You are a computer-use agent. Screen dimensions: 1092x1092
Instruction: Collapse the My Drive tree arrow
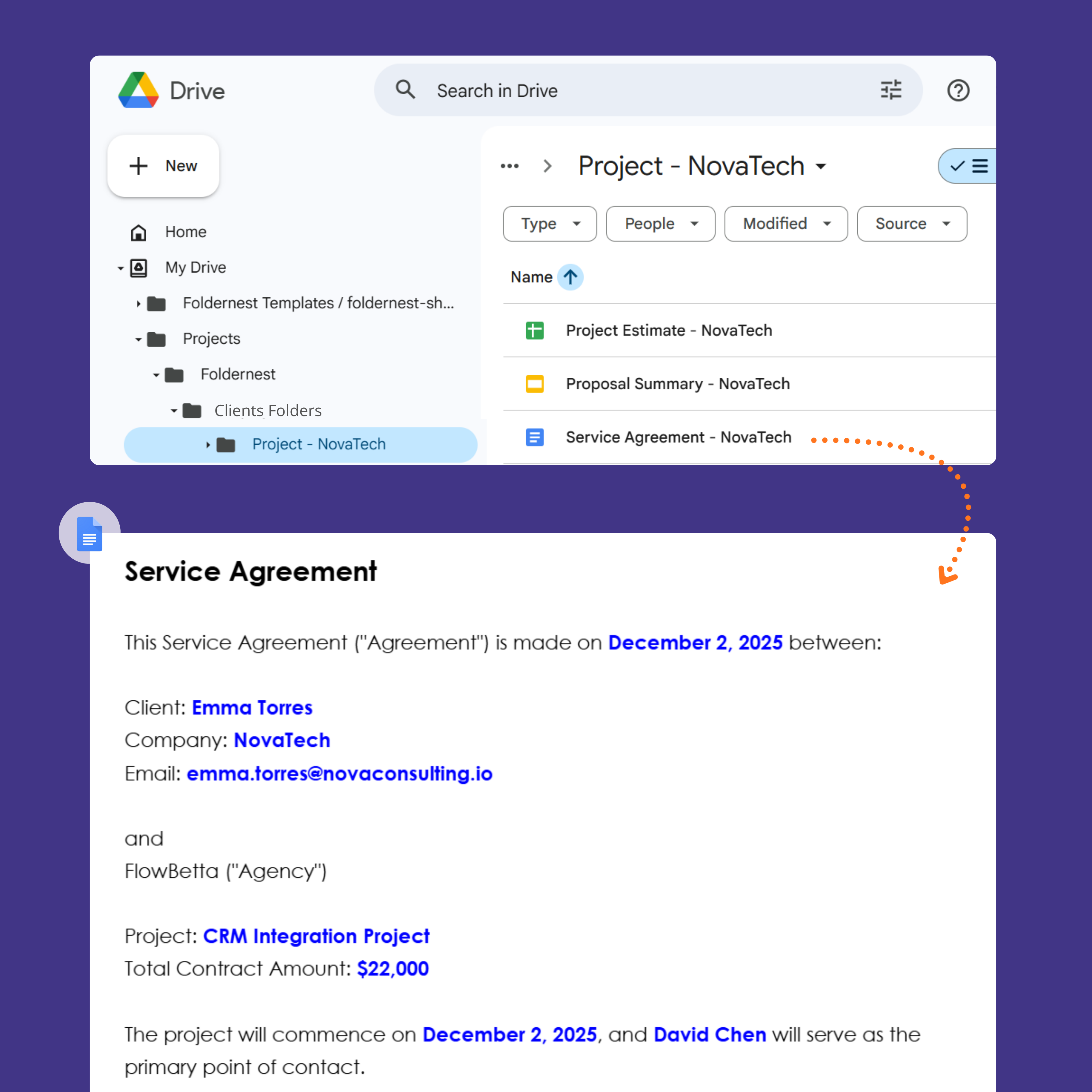point(120,268)
